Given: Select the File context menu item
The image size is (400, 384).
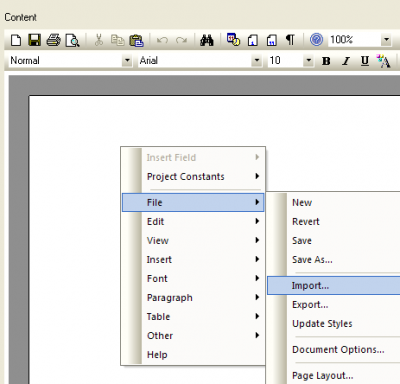Looking at the screenshot, I should pyautogui.click(x=193, y=202).
